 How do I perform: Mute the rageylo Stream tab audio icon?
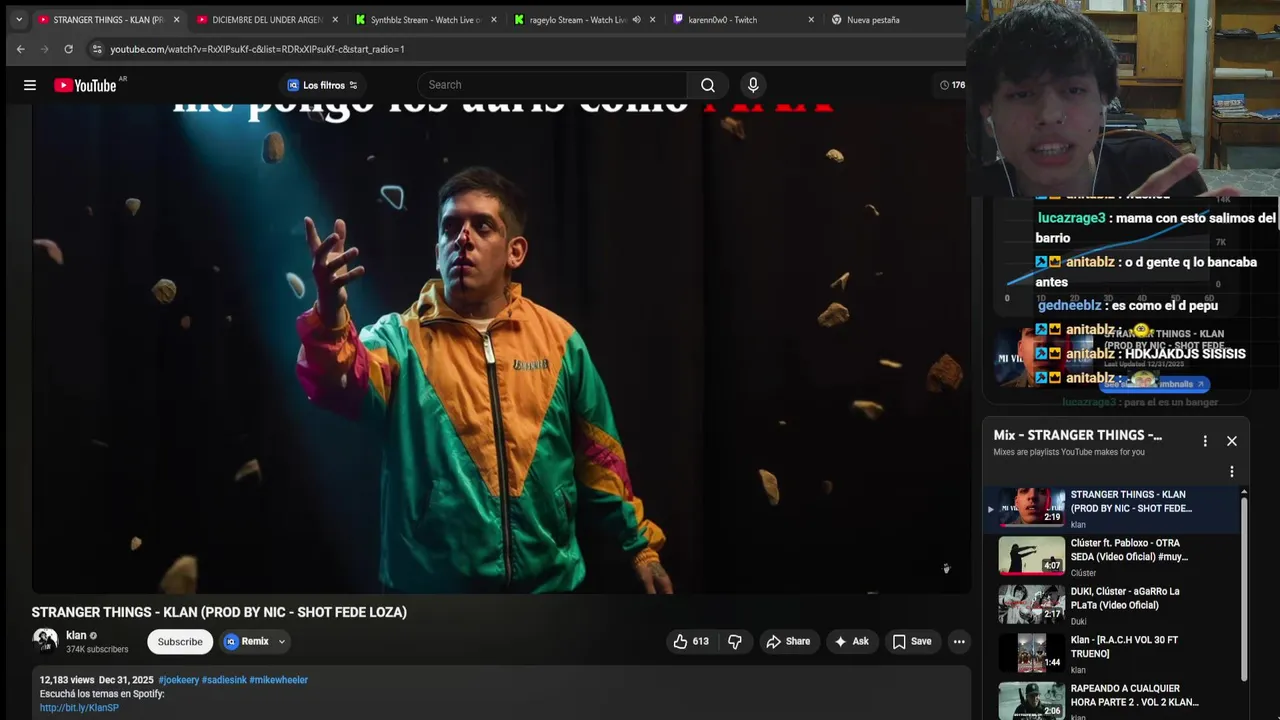636,20
